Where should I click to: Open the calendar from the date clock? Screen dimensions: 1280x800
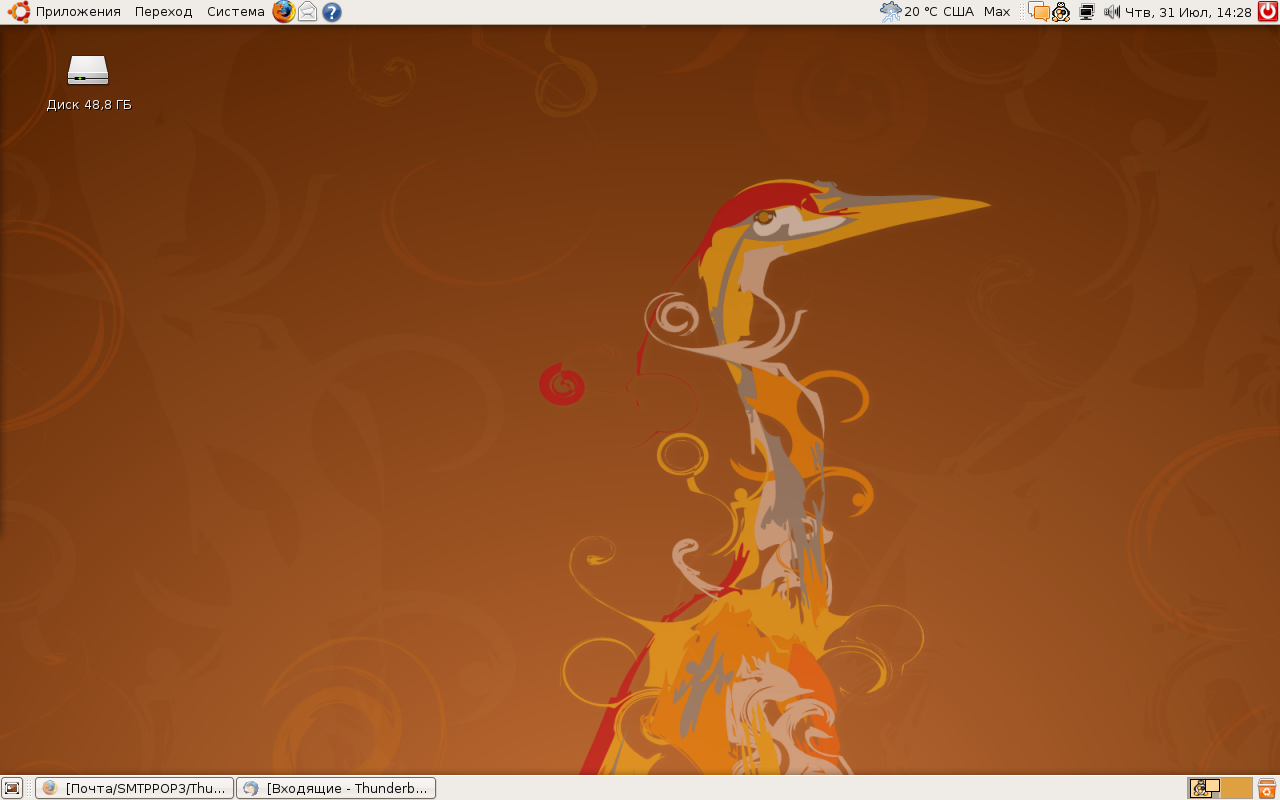point(1188,12)
